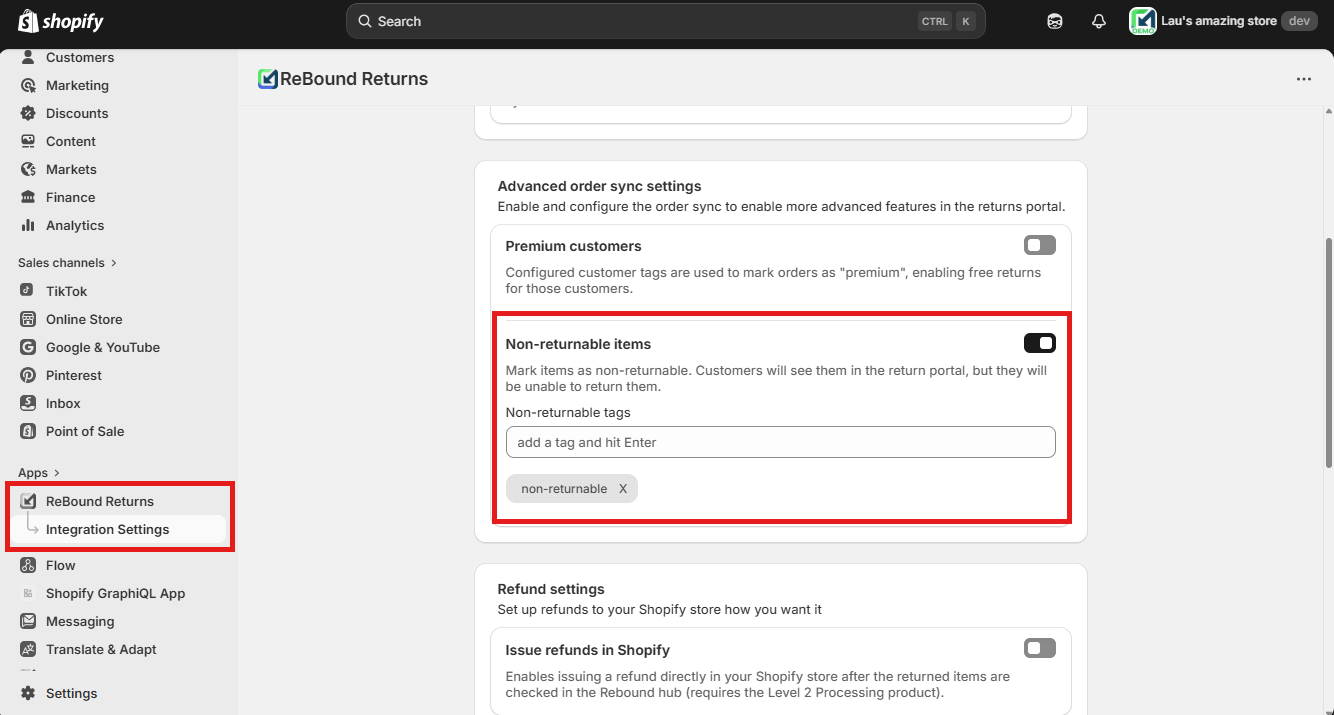
Task: Open the Sidekick assistant icon
Action: coord(1055,21)
